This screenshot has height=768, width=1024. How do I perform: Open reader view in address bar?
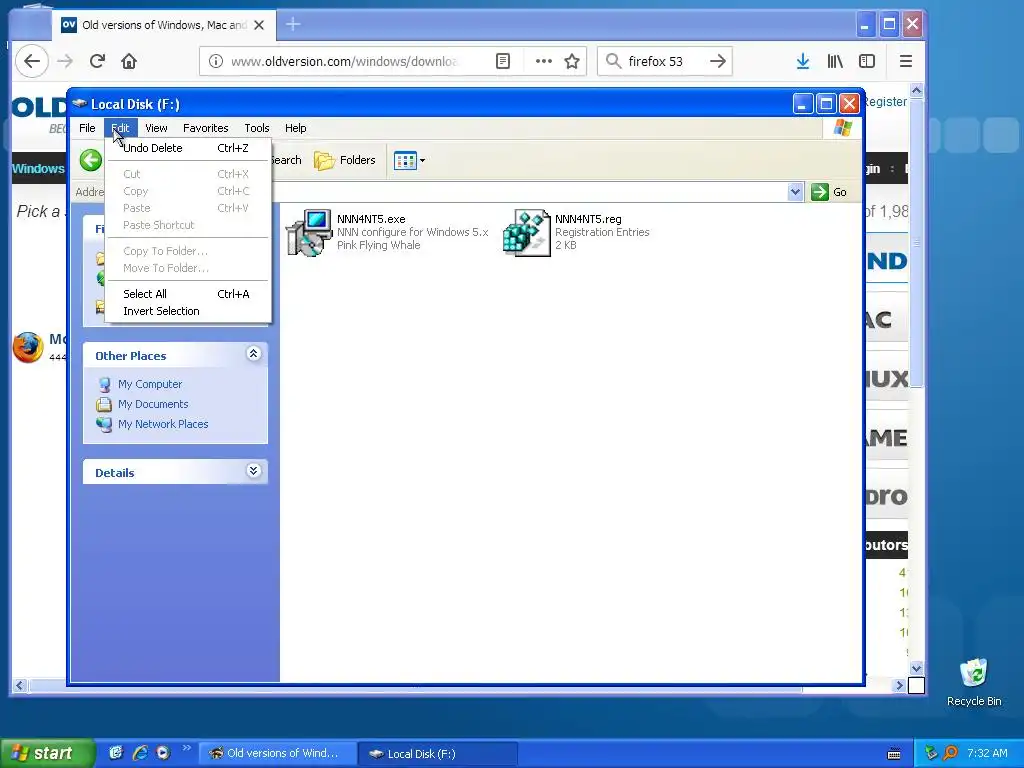(503, 61)
